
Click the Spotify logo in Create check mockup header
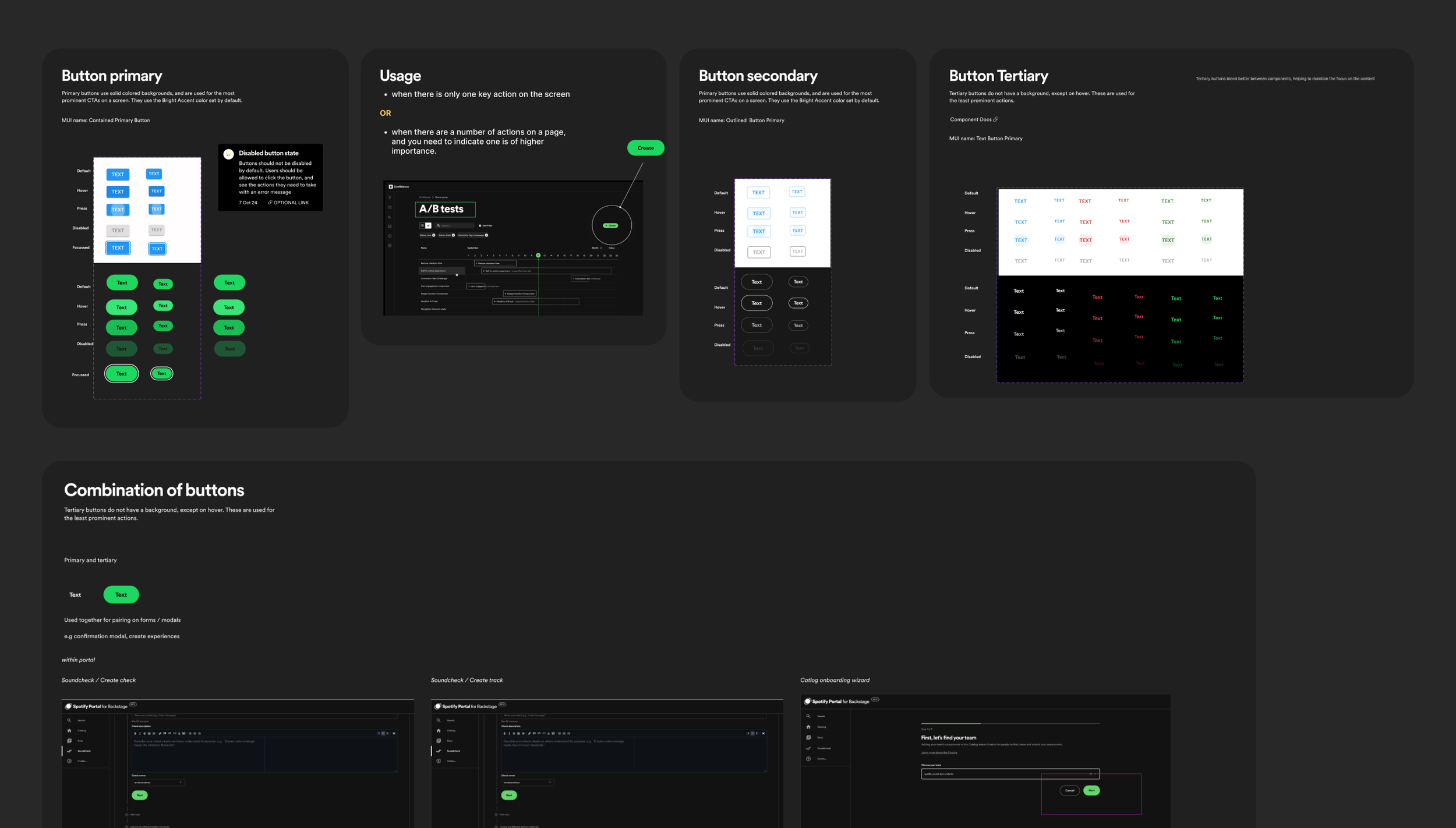69,706
